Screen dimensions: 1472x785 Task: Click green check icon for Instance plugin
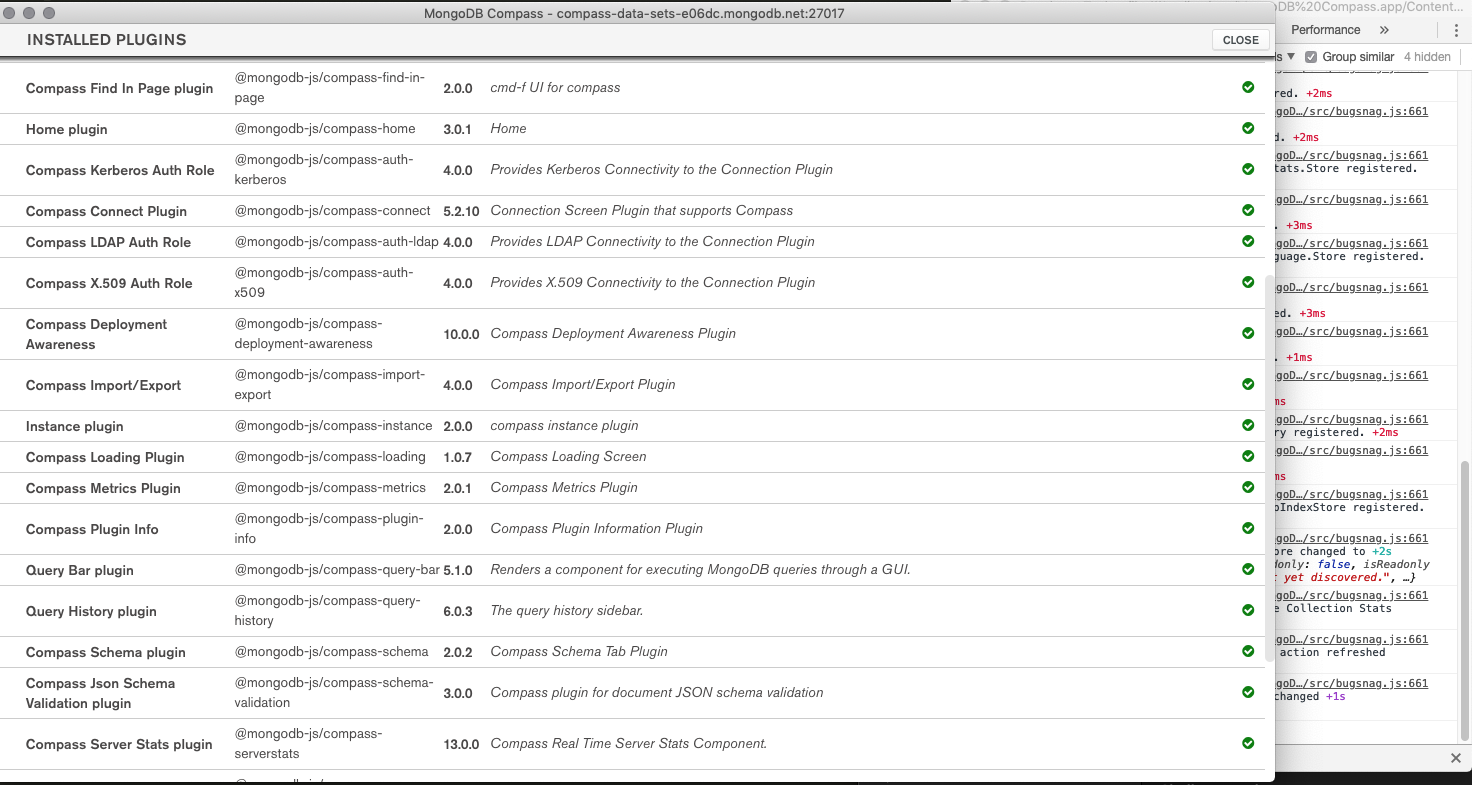coord(1248,425)
